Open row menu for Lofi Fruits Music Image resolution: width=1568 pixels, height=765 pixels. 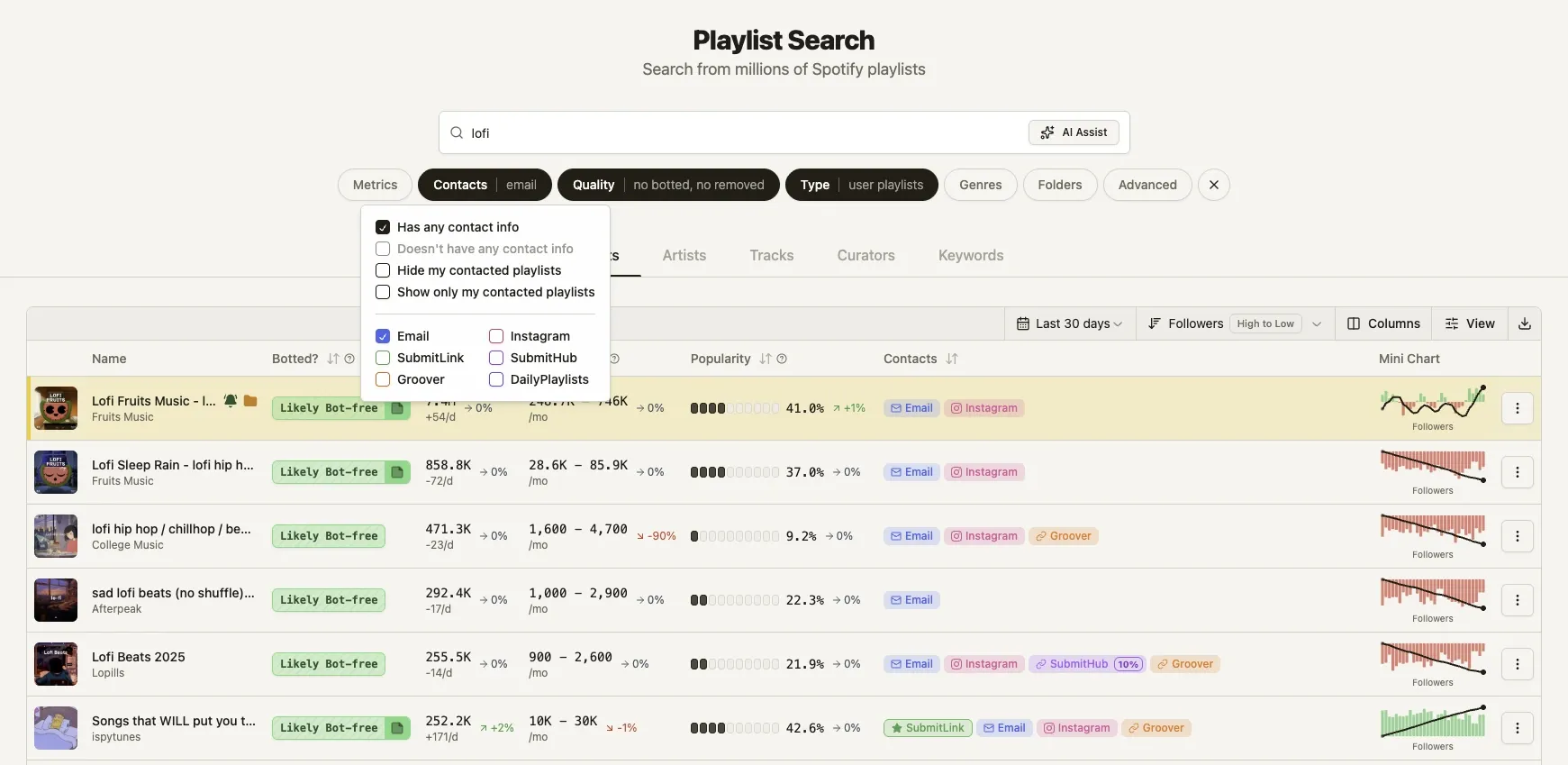[1518, 408]
